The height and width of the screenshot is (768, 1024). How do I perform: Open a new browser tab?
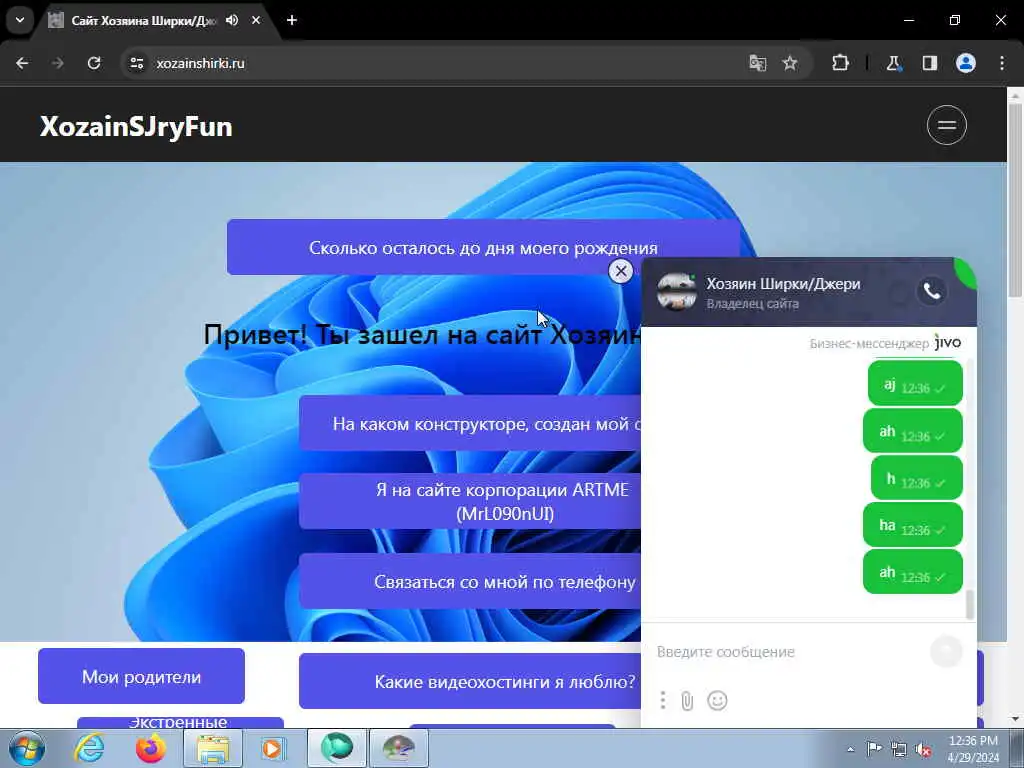point(292,20)
